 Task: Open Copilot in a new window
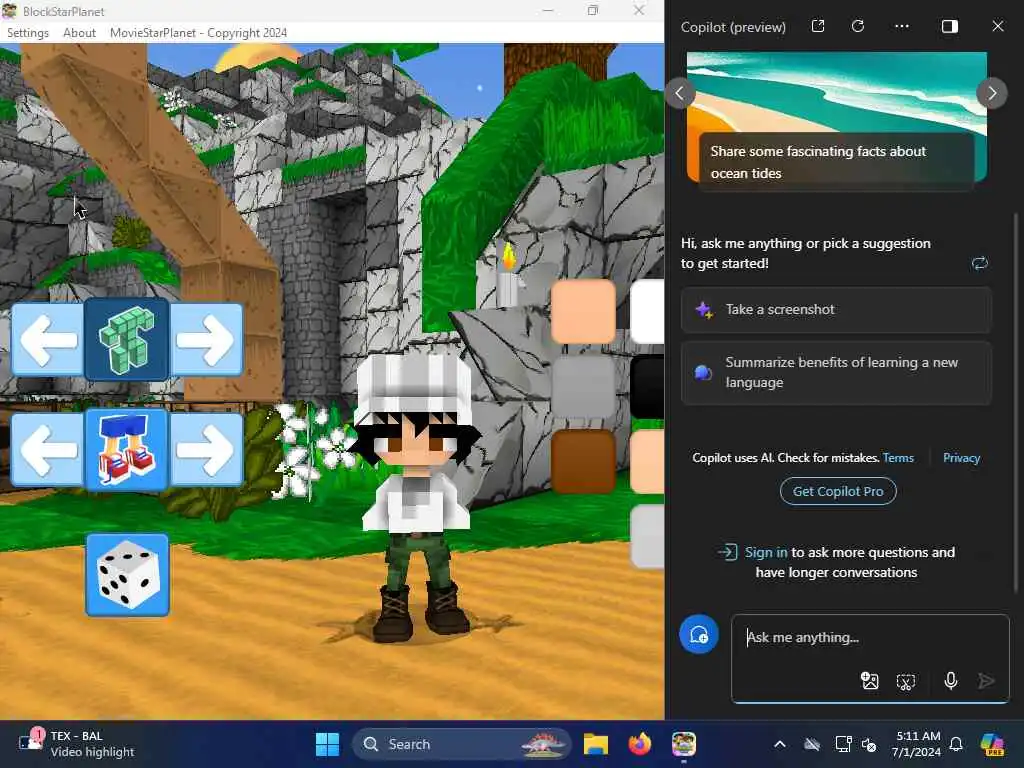pyautogui.click(x=818, y=26)
